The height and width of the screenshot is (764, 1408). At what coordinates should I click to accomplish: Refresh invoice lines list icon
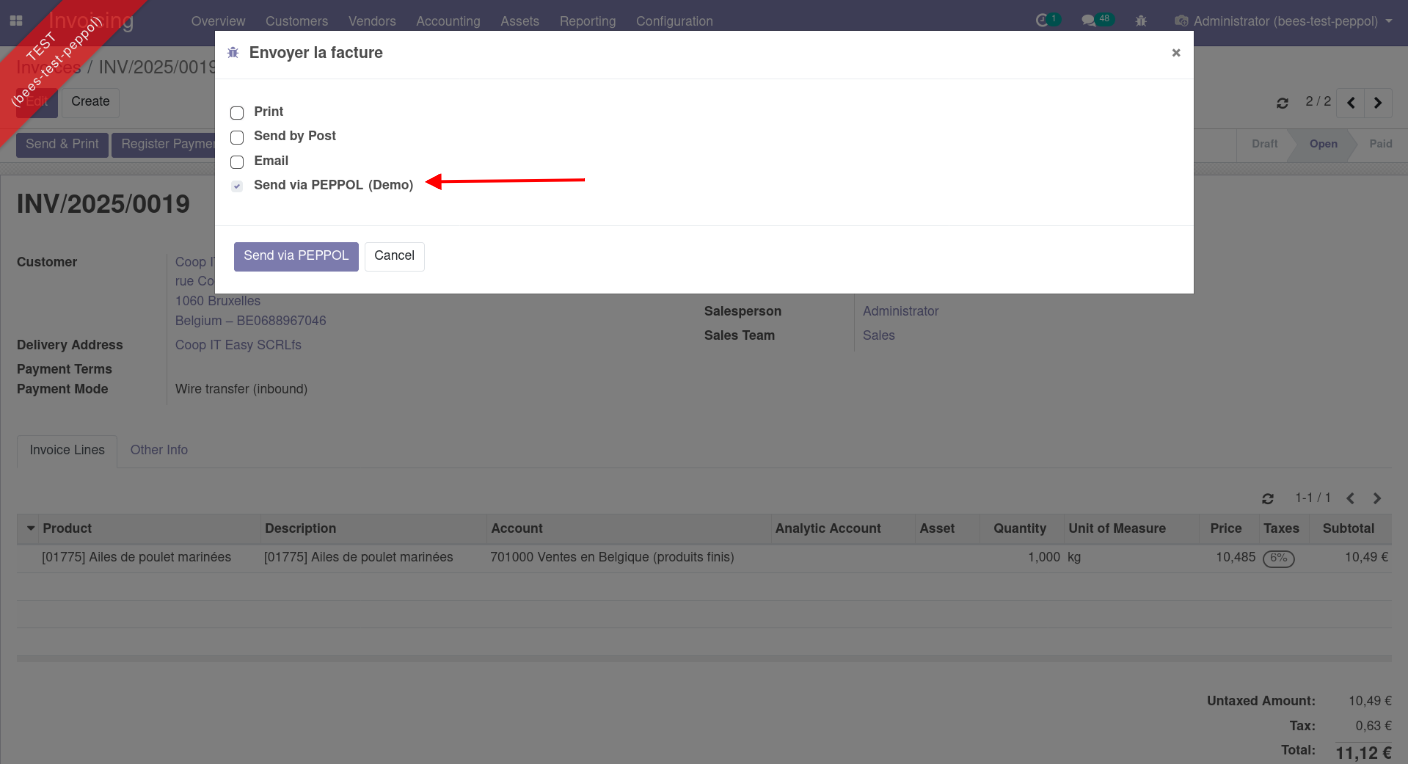(x=1268, y=498)
